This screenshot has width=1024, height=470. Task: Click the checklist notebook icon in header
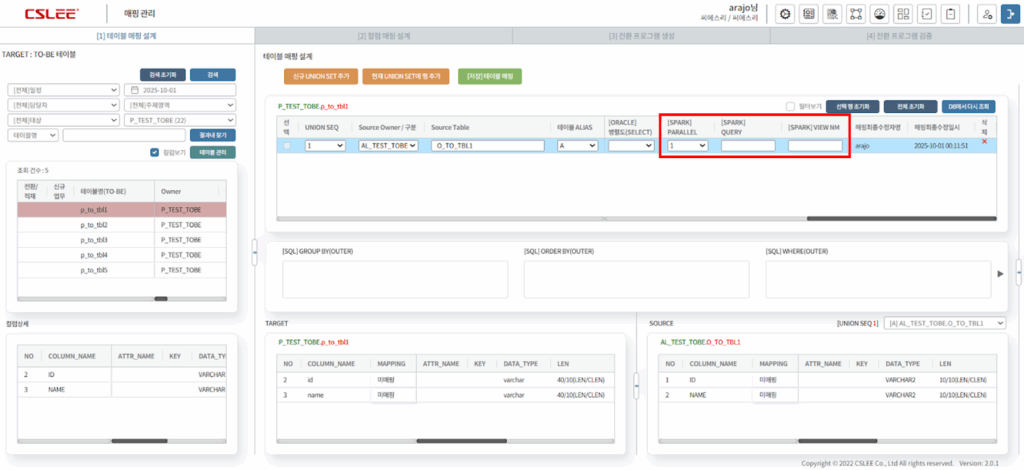pos(926,14)
